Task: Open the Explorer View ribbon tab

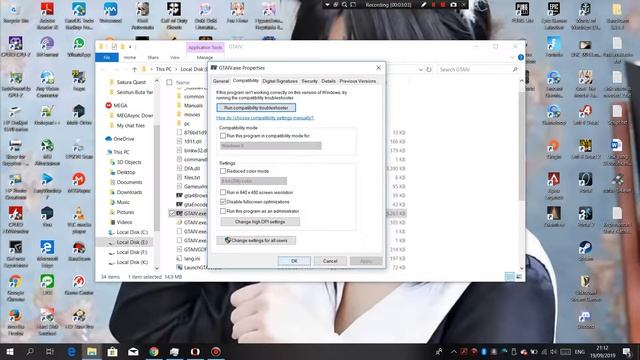Action: 175,58
